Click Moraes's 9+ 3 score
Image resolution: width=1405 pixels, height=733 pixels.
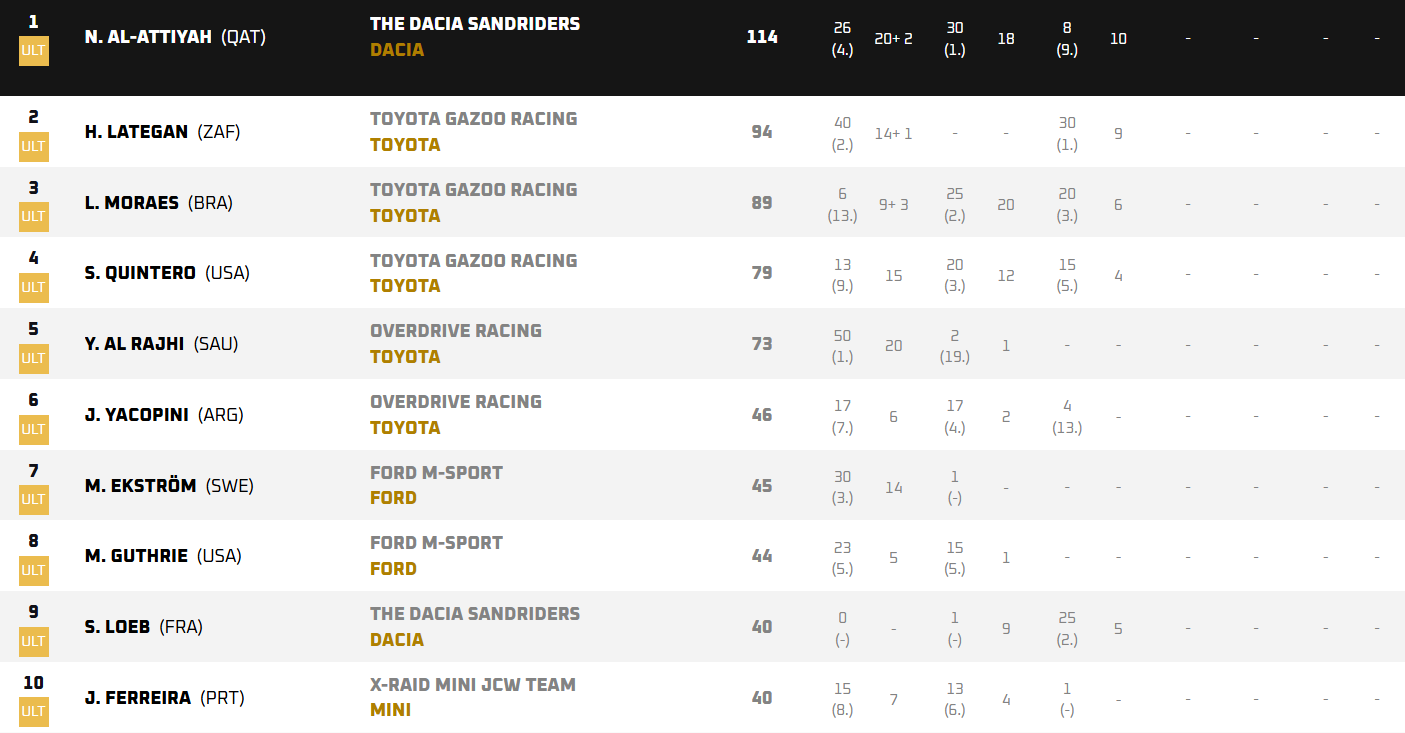point(894,204)
